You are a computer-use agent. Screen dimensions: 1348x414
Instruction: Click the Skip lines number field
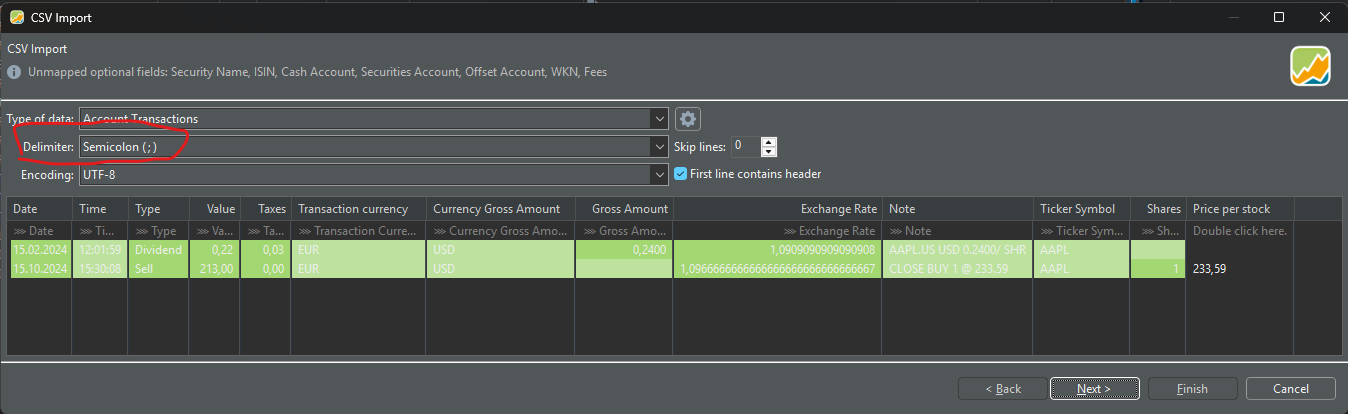coord(745,147)
